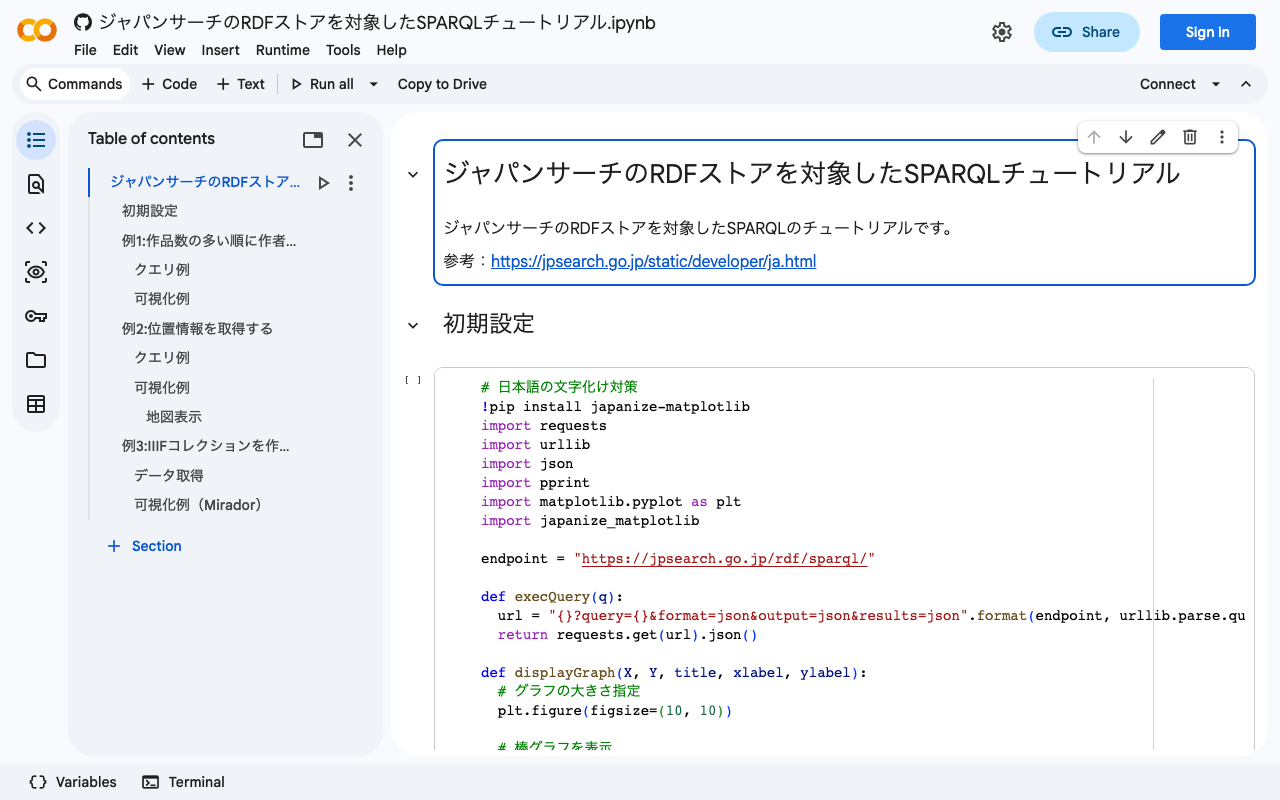Open the Files folder icon in sidebar
Screen dimensions: 1280x800
coord(35,359)
